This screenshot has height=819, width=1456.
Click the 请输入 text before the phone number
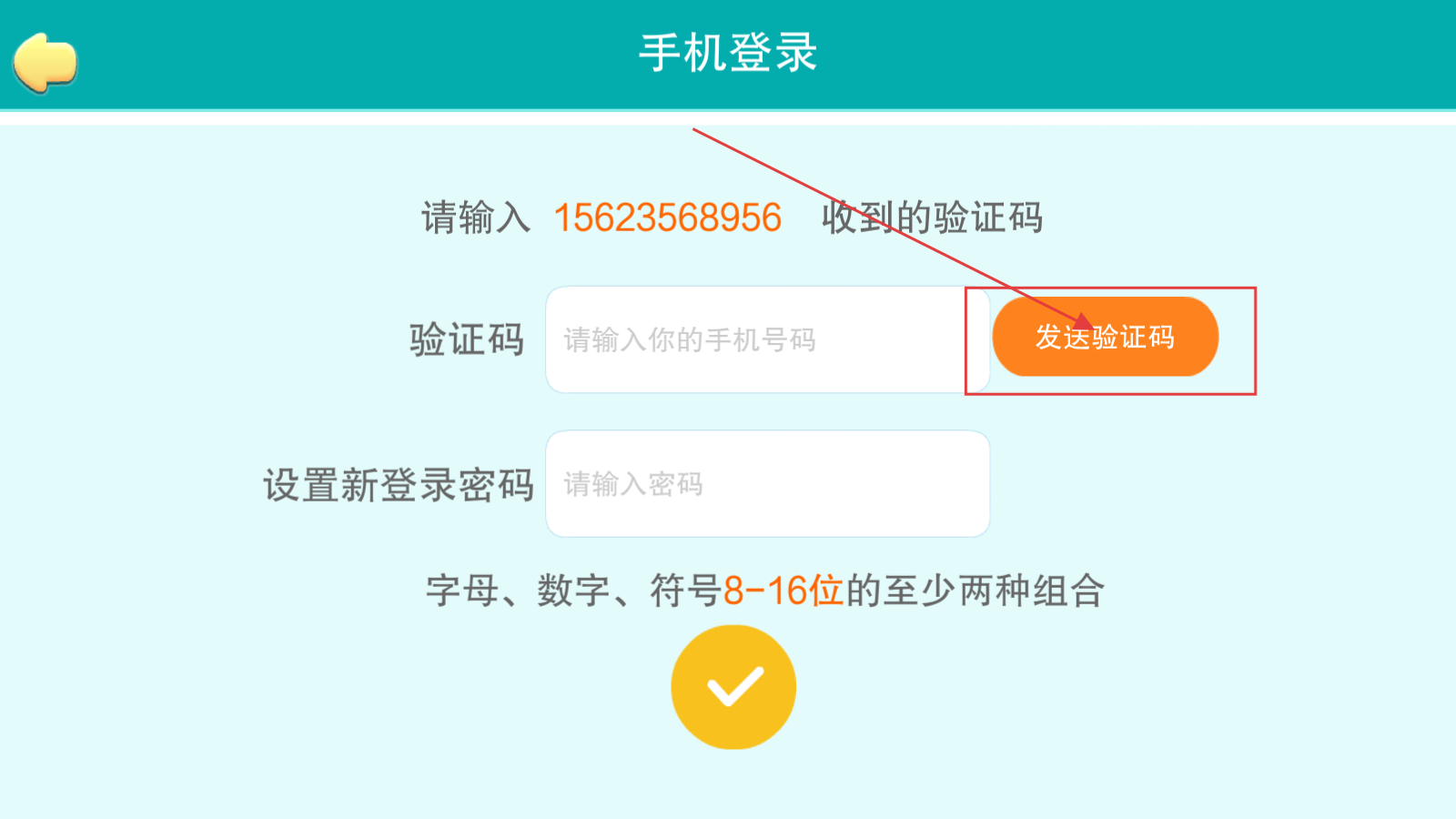point(476,217)
